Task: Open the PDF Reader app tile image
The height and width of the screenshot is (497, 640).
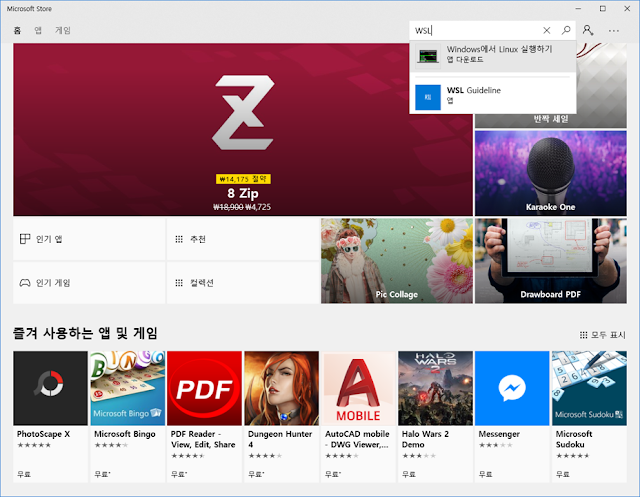Action: [x=204, y=388]
